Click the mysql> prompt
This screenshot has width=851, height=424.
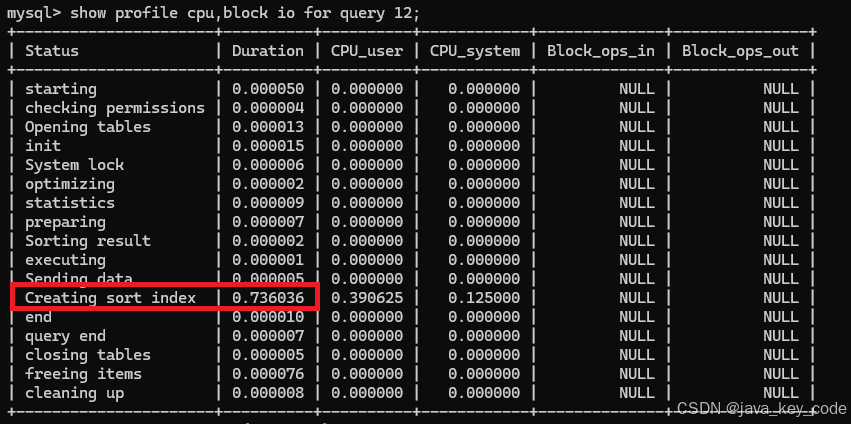31,14
